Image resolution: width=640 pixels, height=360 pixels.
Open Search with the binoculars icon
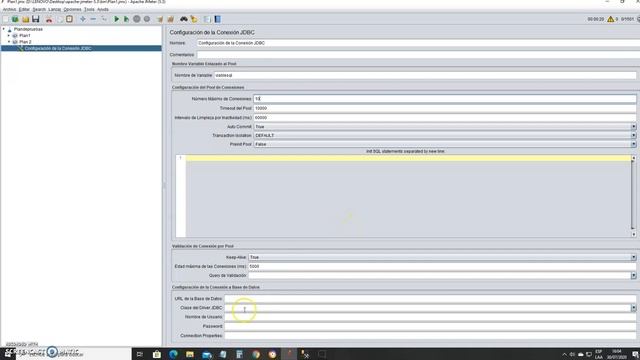[184, 19]
